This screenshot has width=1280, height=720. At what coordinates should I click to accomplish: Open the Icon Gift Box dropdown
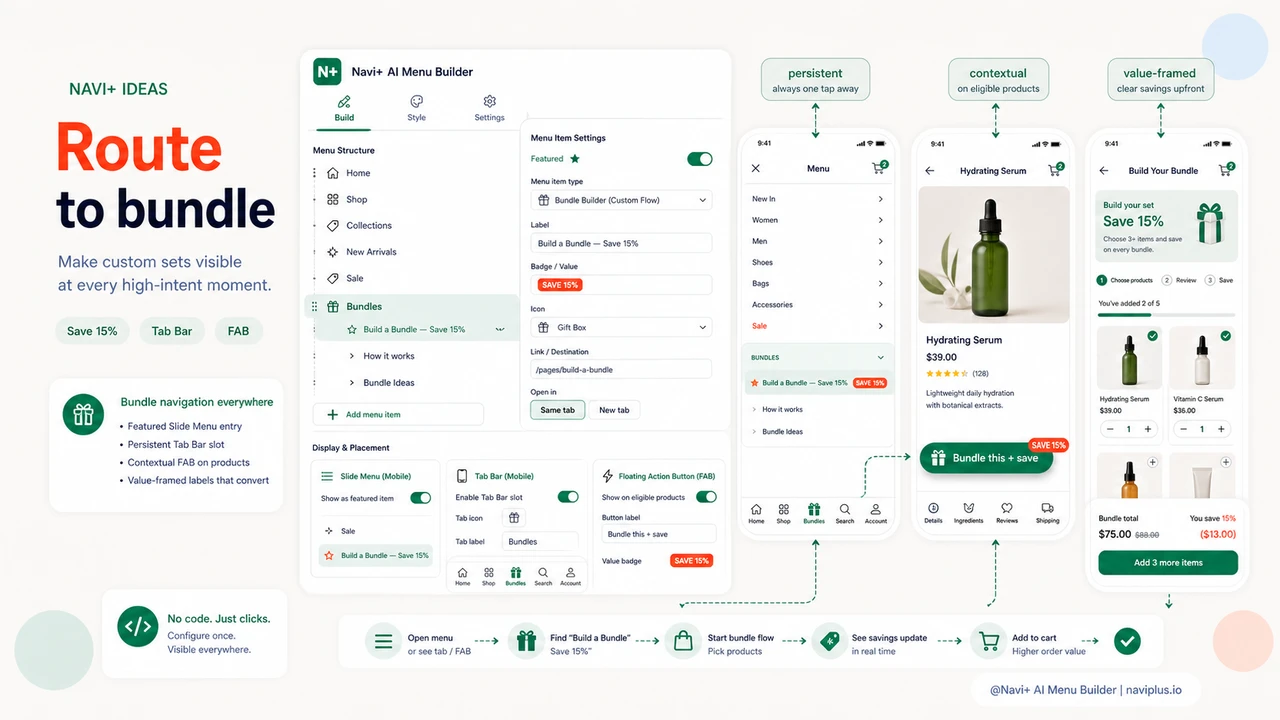tap(621, 327)
